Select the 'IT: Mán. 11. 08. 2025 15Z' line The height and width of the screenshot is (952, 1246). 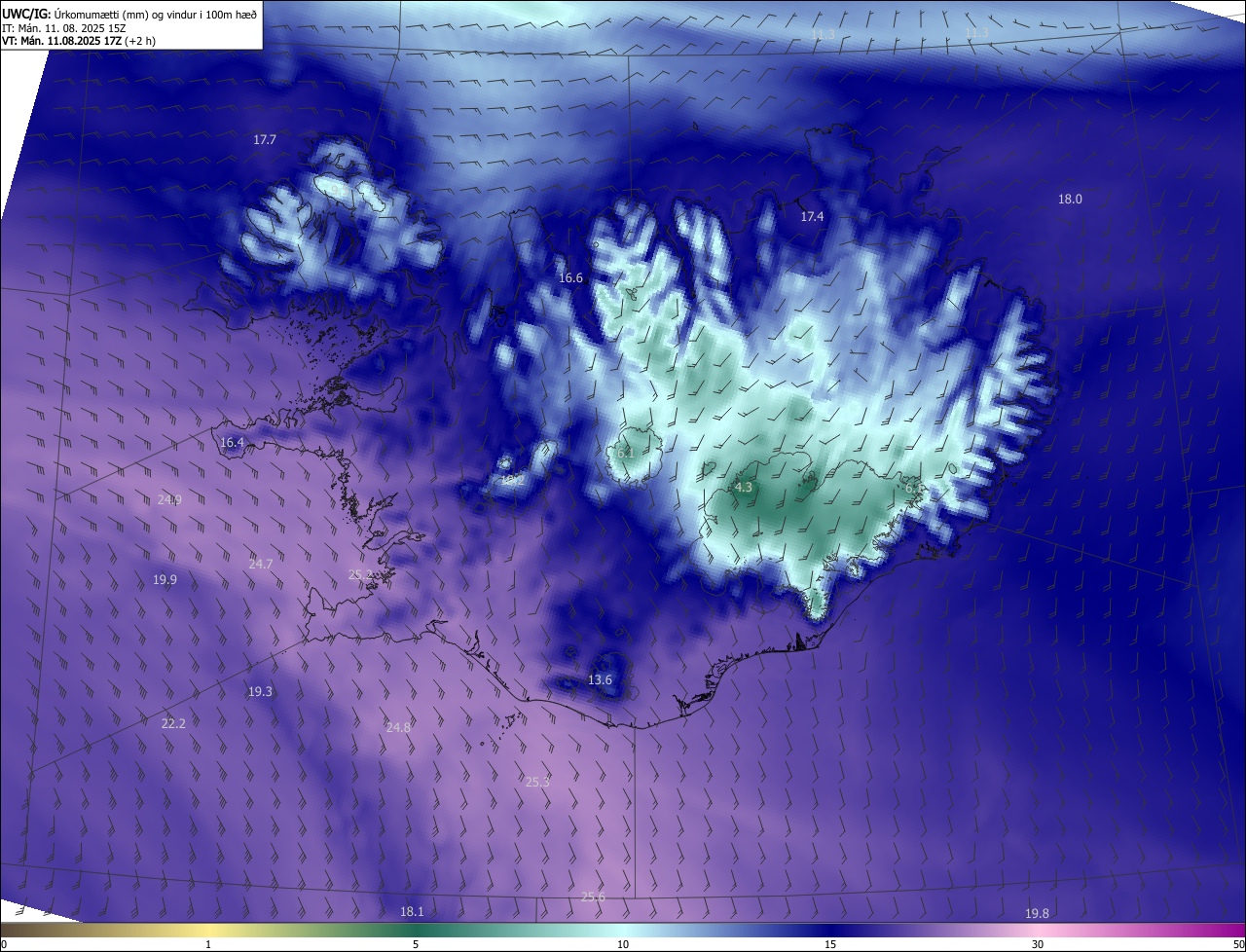(62, 27)
